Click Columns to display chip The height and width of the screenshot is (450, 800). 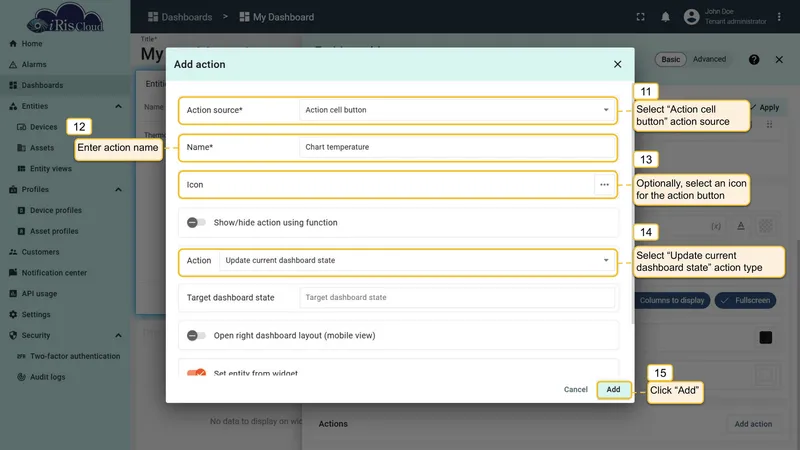[x=672, y=301]
